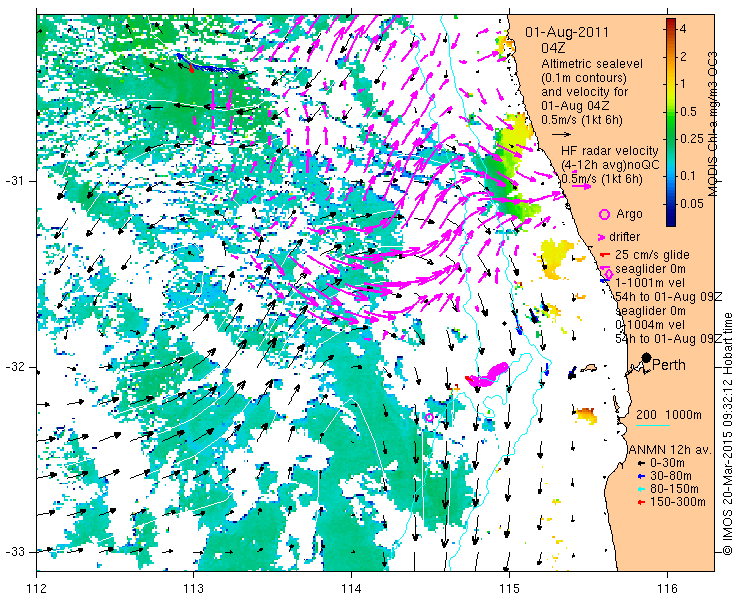Click longitude axis label 116
The image size is (740, 600).
[x=667, y=588]
